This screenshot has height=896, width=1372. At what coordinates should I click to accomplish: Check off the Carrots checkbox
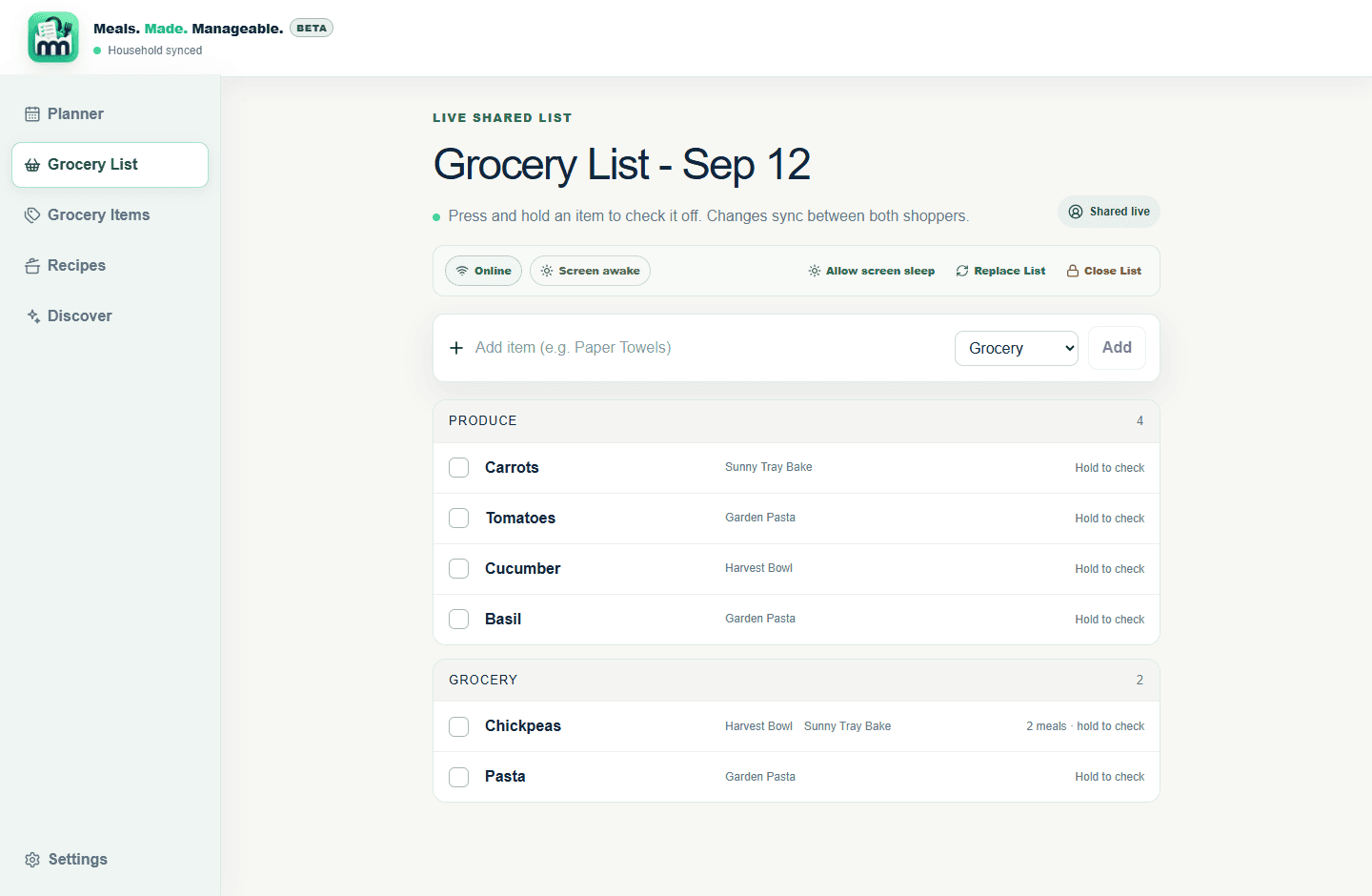click(x=459, y=468)
